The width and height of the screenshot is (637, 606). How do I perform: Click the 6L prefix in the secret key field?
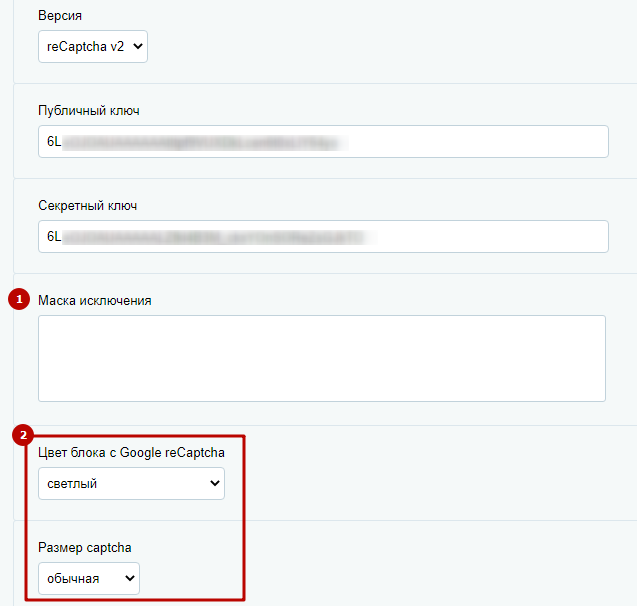click(x=54, y=236)
